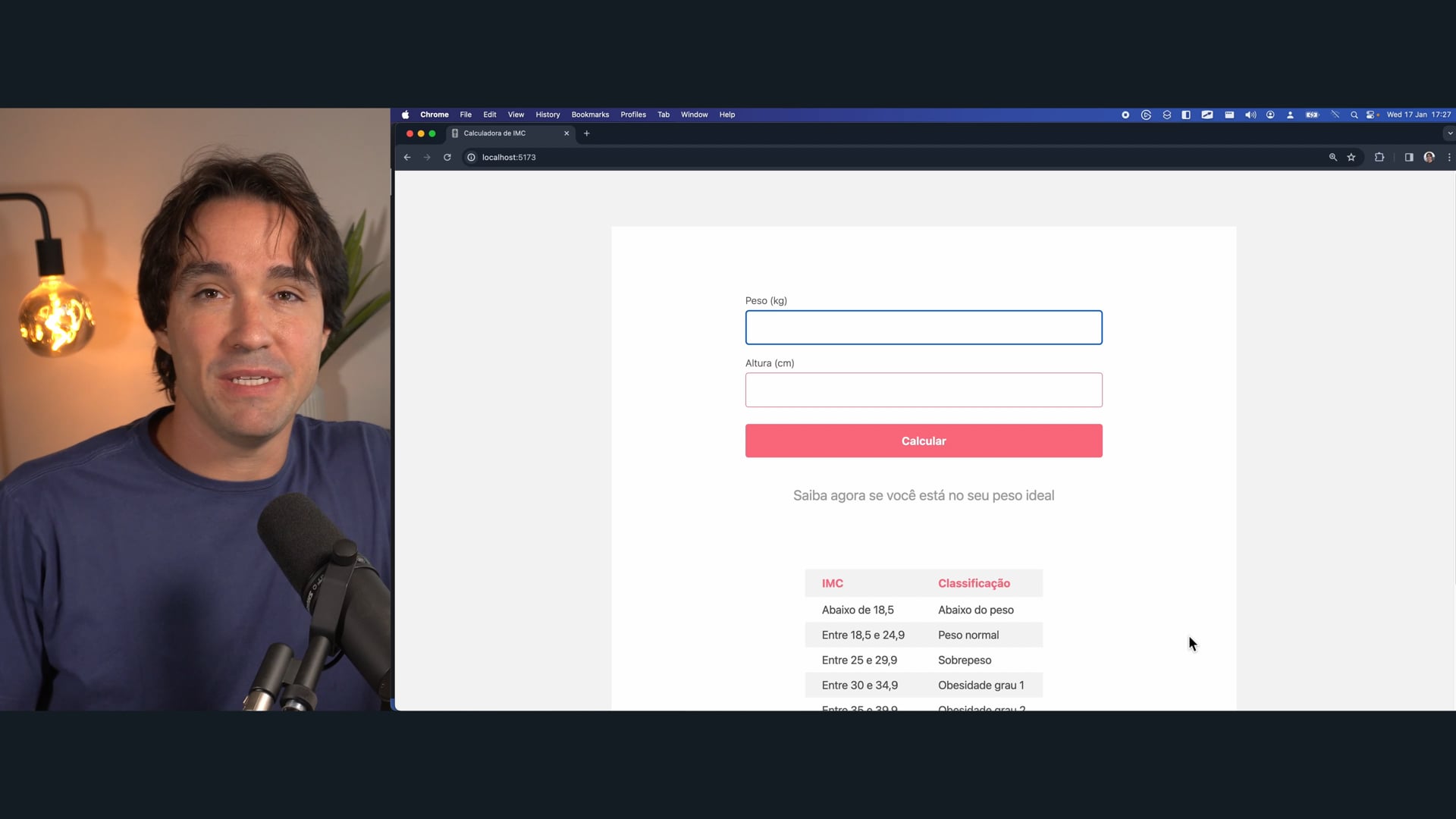Screen dimensions: 1456x819
Task: Open the volume control in the menu bar
Action: point(1250,115)
